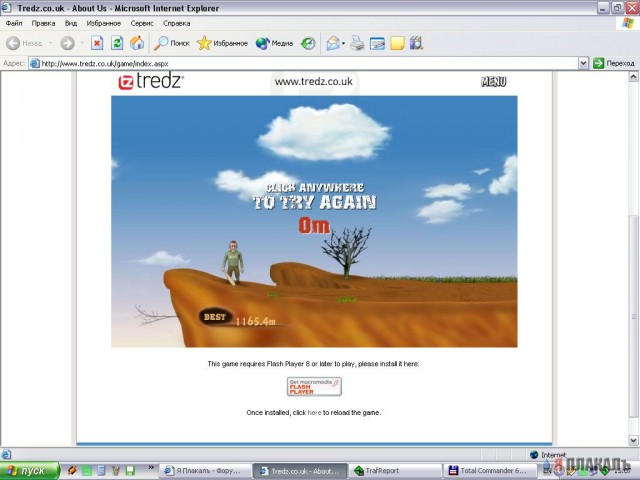
Task: Refresh the page with green arrows icon
Action: coord(117,43)
